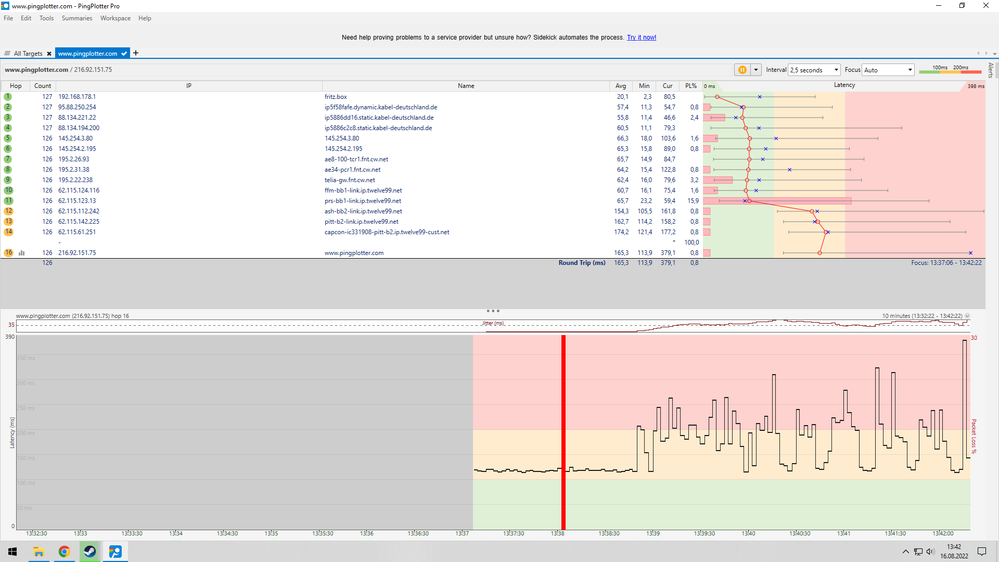999x562 pixels.
Task: Click the three-dot splitter handle above timeline
Action: pos(492,311)
